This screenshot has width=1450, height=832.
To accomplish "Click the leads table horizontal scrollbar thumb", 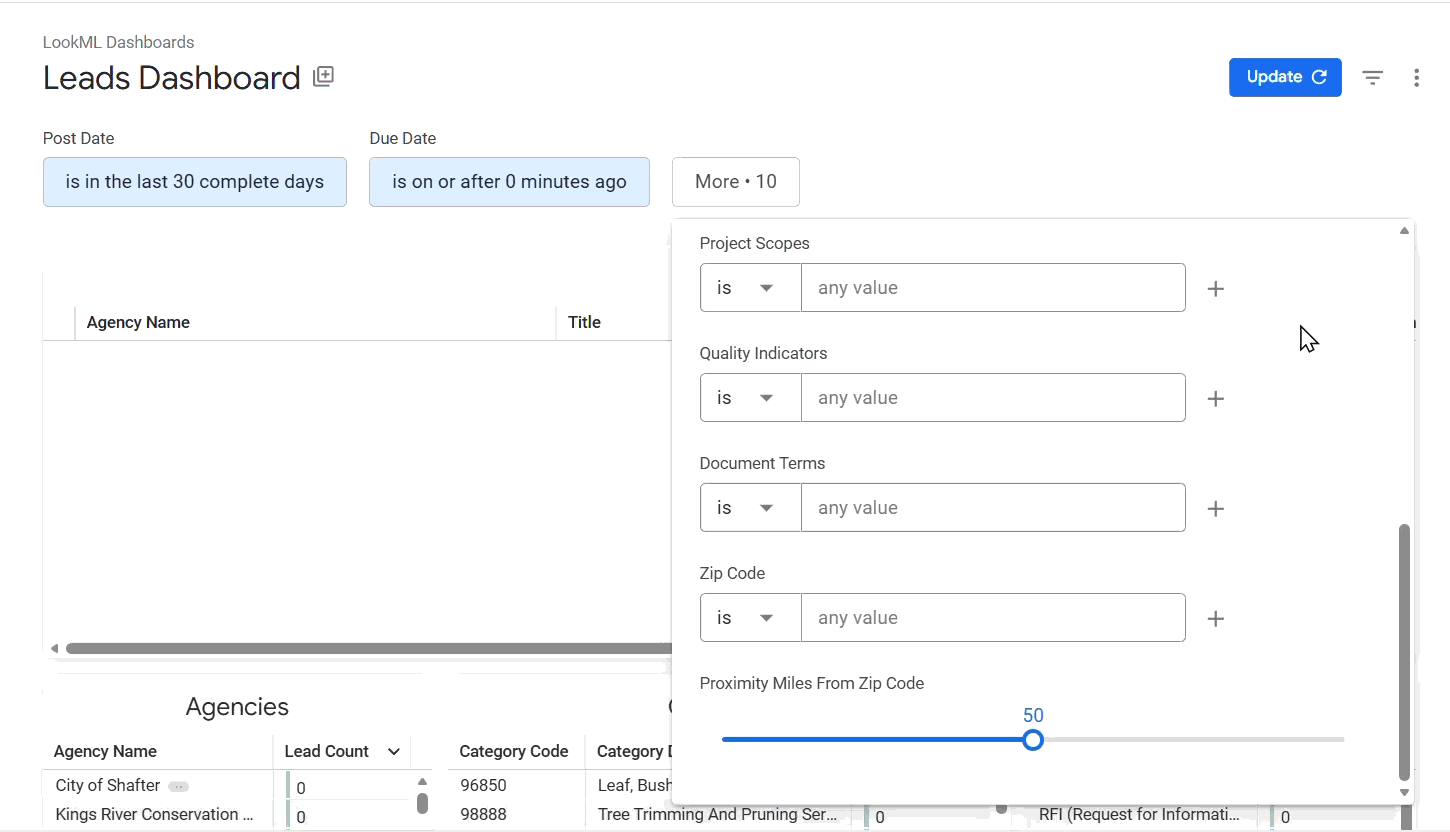I will [368, 649].
